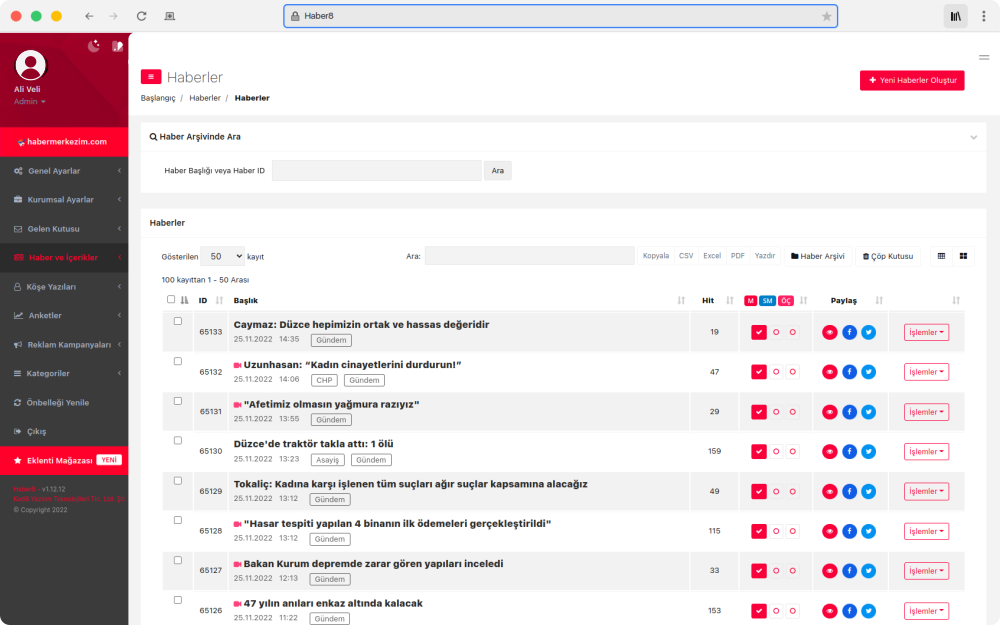Open the İşlemler dropdown for news 65128
The image size is (1000, 625).
926,531
